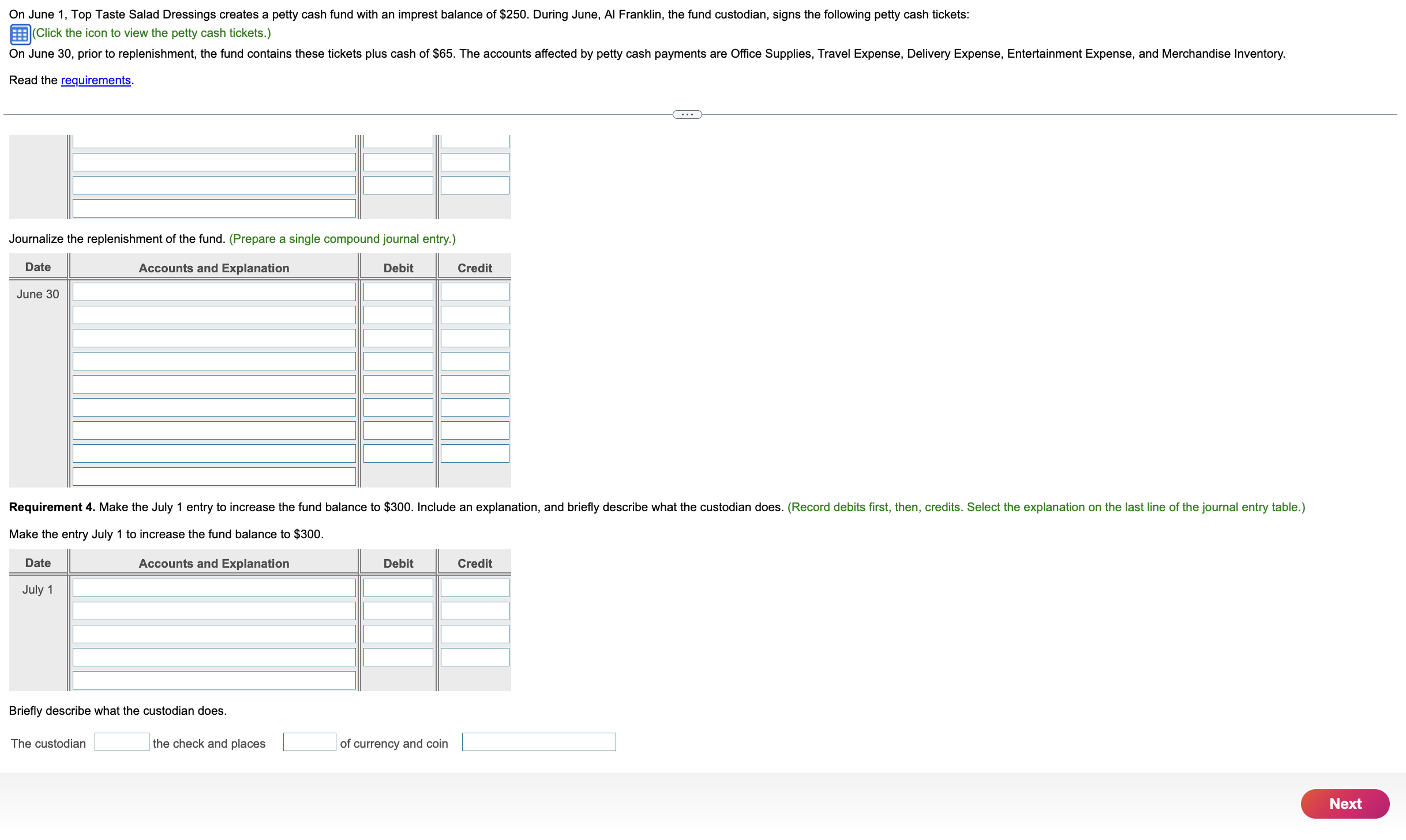Click the Next button

pos(1344,803)
